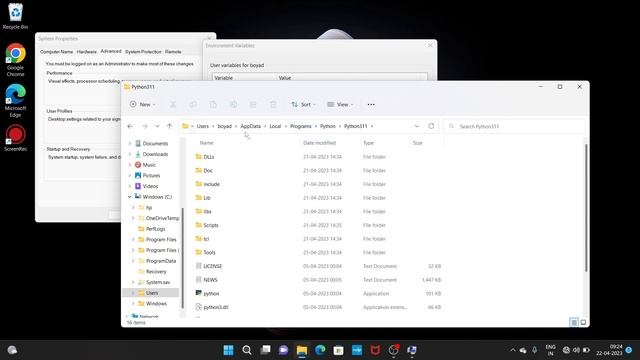Expand the Program Files tree node

(133, 240)
